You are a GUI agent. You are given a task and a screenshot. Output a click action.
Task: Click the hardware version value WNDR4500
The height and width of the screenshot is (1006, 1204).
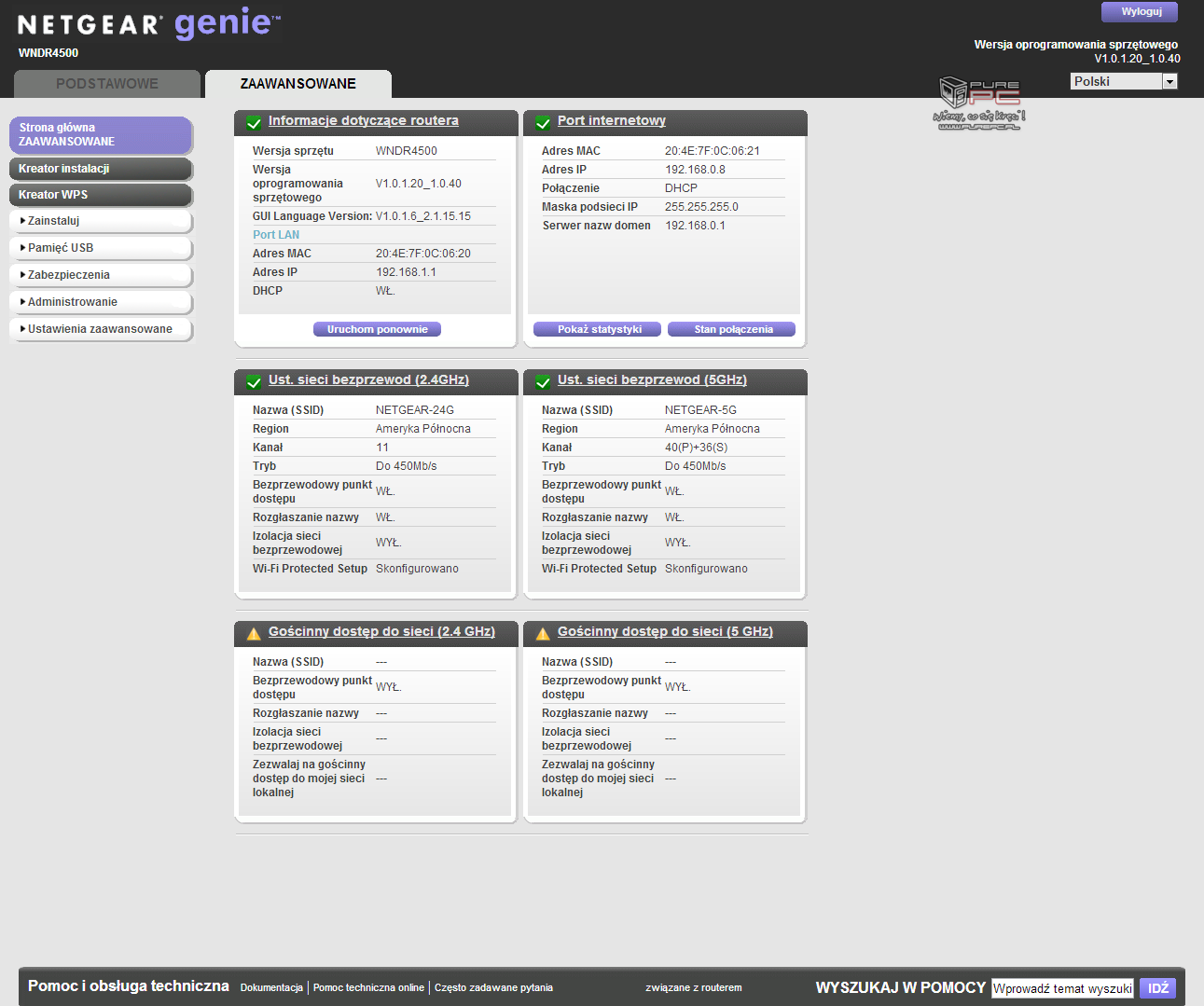click(407, 151)
